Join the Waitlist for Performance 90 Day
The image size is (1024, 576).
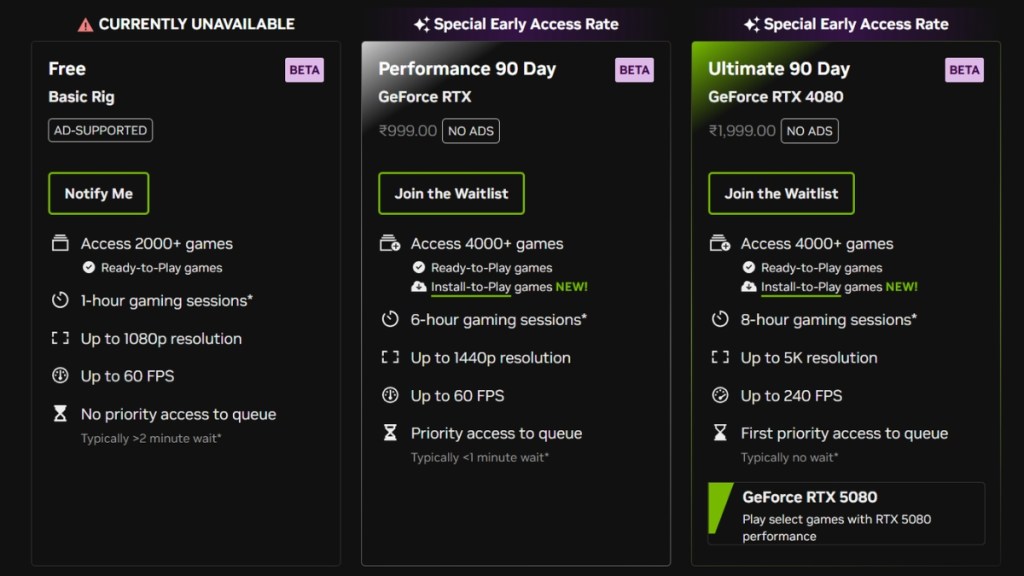451,193
